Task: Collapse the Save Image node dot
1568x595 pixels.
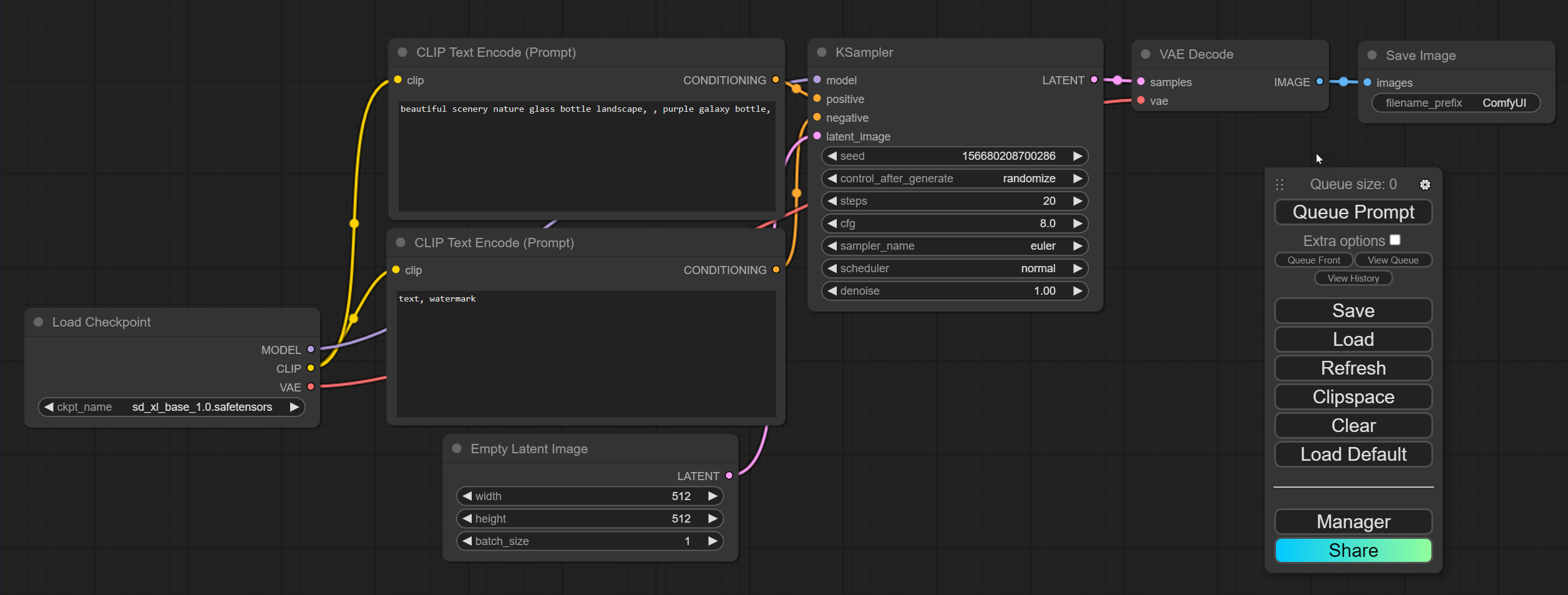Action: (x=1372, y=56)
